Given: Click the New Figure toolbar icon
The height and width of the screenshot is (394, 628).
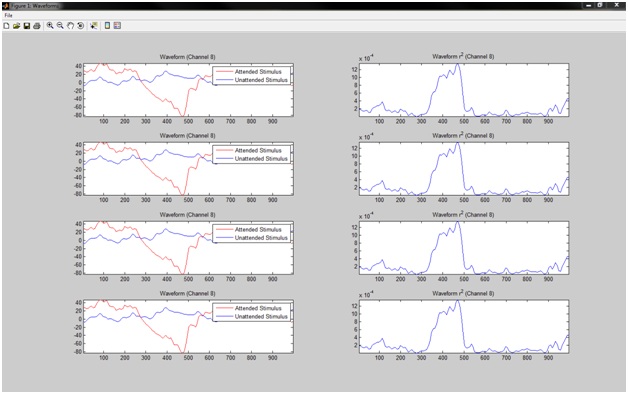Looking at the screenshot, I should [x=6, y=26].
